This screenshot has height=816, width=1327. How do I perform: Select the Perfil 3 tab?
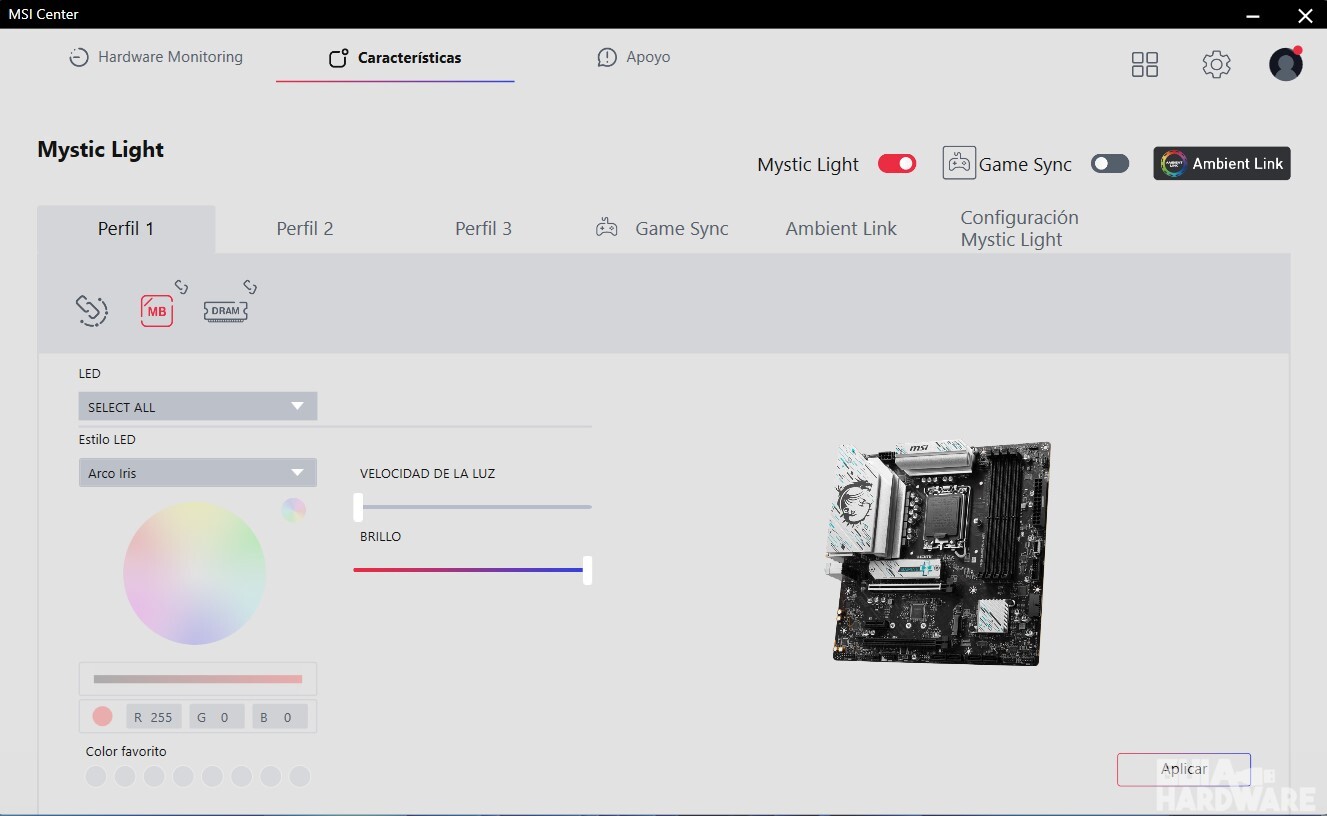[x=483, y=229]
